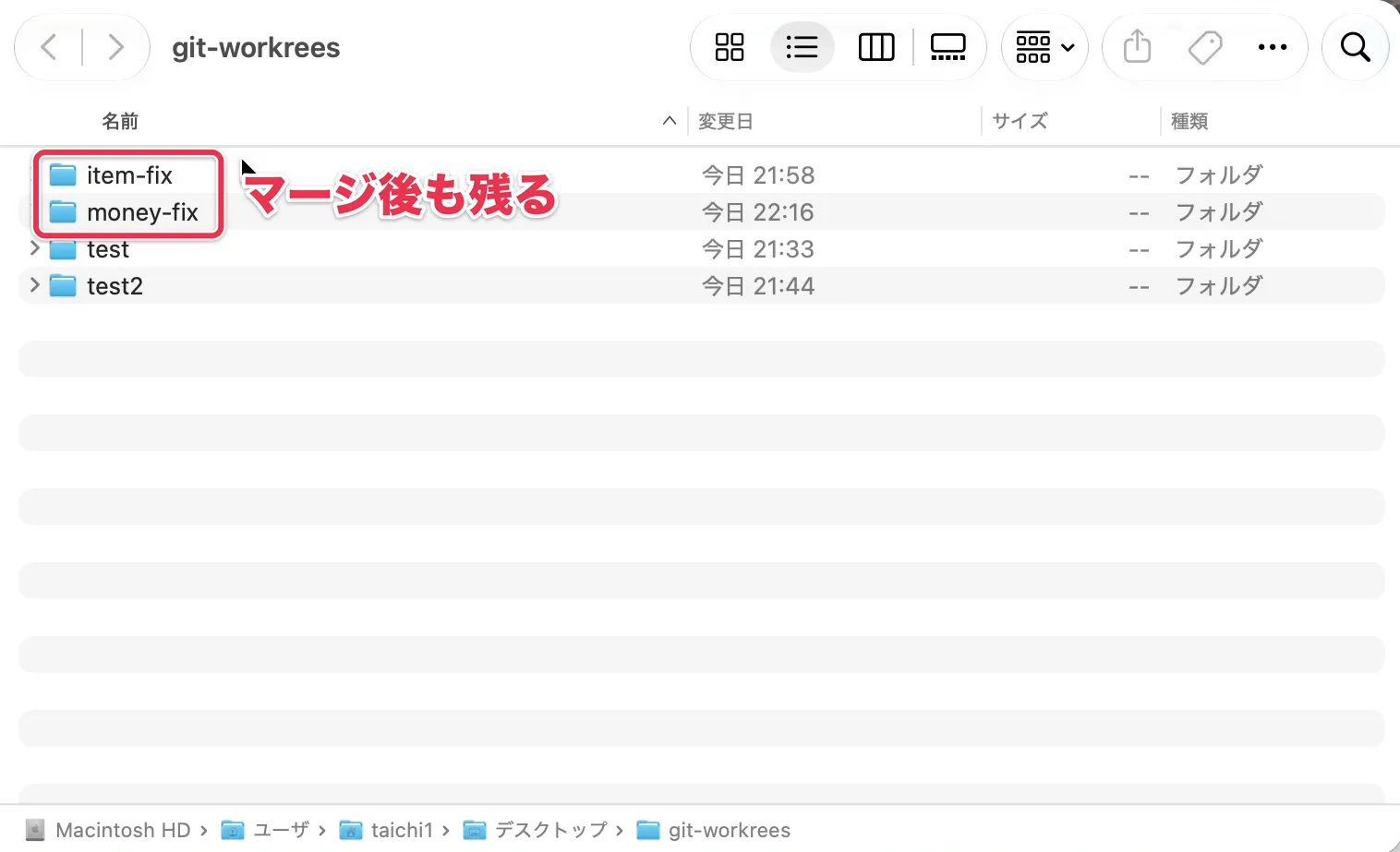This screenshot has height=852, width=1400.
Task: Click the フォルダ kind for item-fix
Action: [1219, 174]
